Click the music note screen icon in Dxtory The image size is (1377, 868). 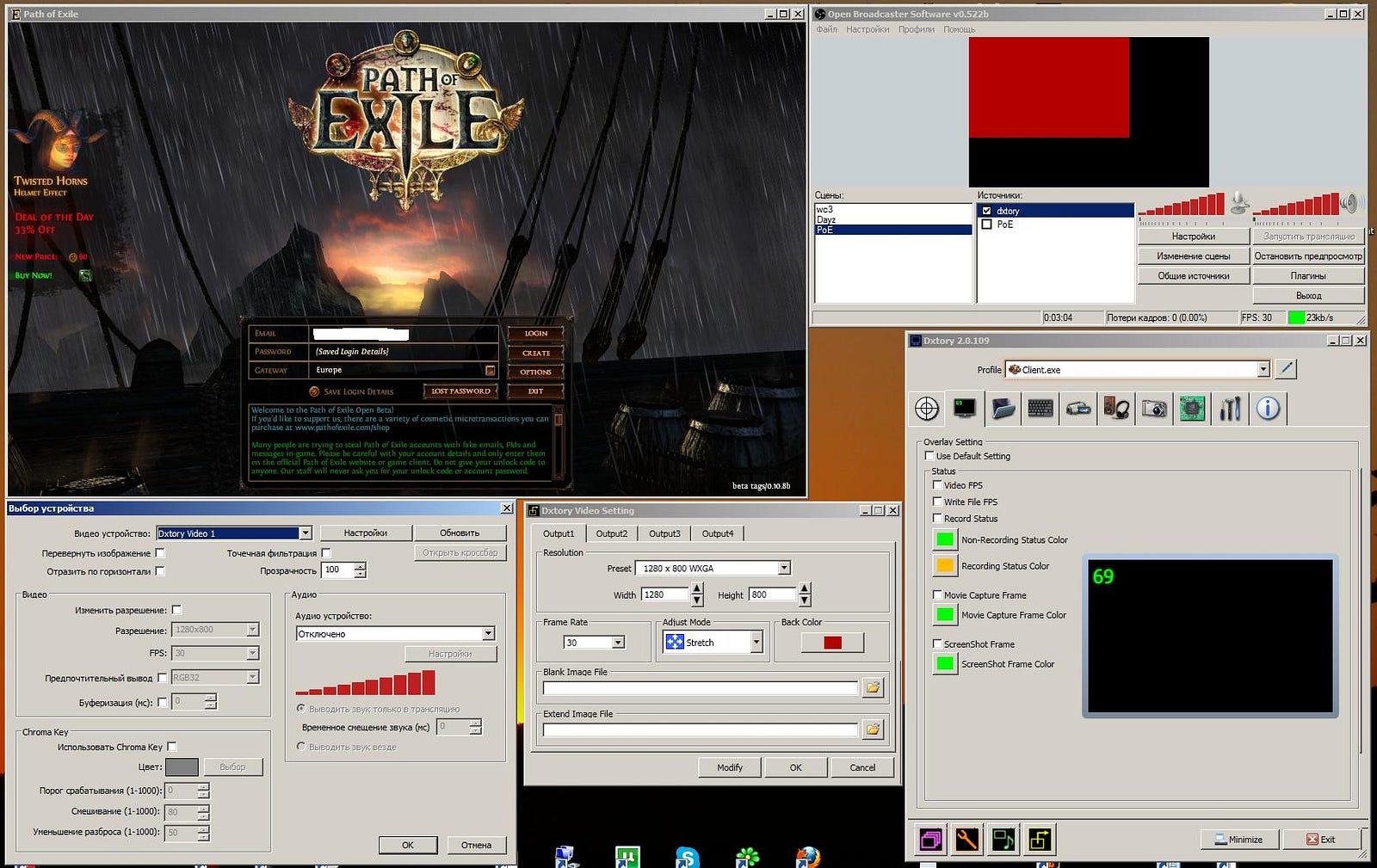[1003, 839]
